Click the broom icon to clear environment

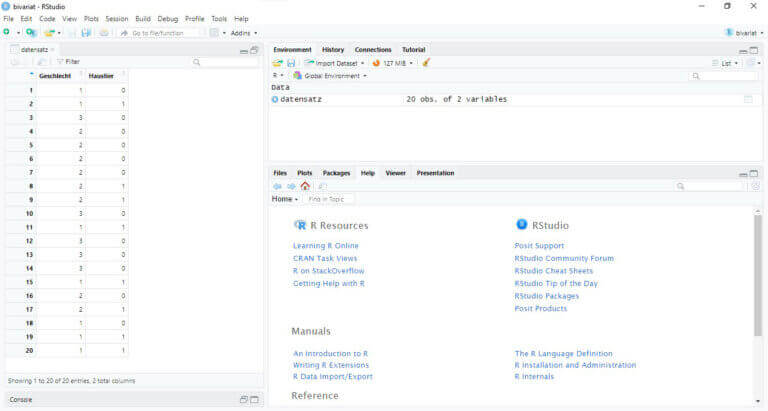pos(426,63)
